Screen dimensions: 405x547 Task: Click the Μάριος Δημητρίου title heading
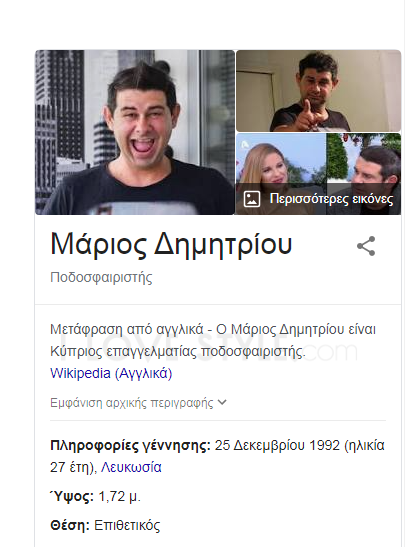coord(171,245)
